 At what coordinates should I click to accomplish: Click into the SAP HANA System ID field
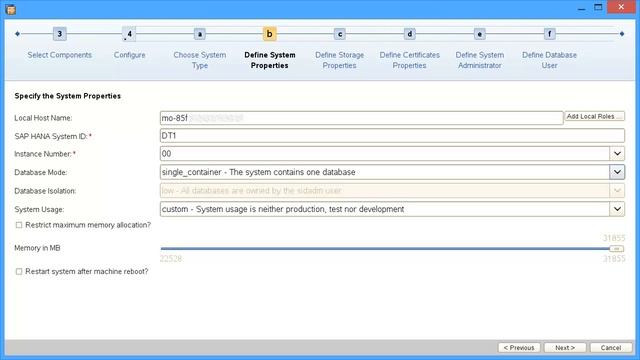point(392,136)
